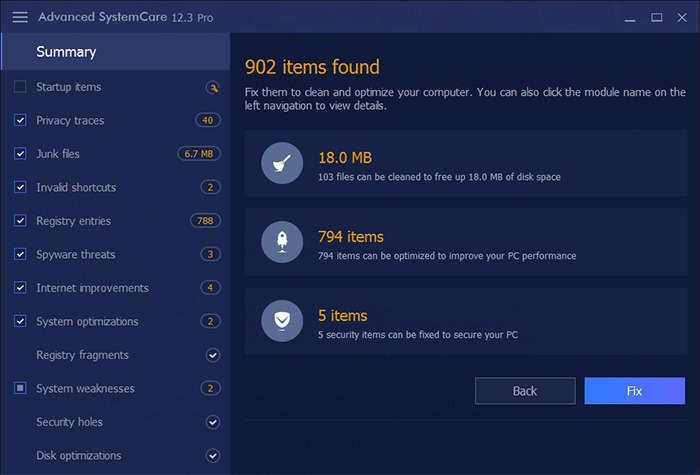Viewport: 700px width, 475px height.
Task: Click the Privacy traces 40 count badge
Action: point(208,120)
